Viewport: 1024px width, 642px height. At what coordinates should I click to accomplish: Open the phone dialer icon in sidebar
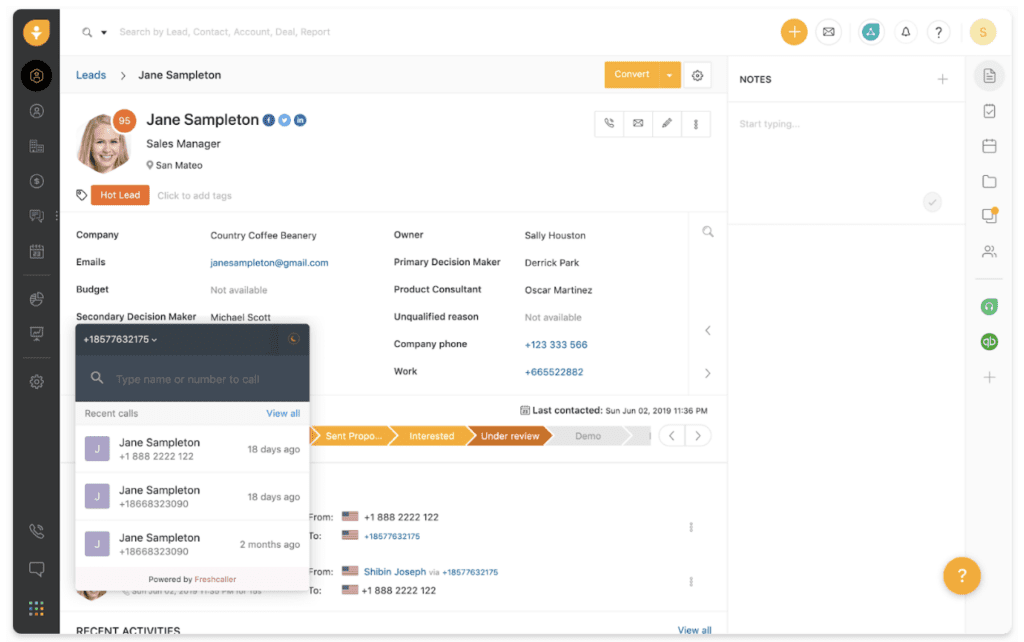pos(37,531)
